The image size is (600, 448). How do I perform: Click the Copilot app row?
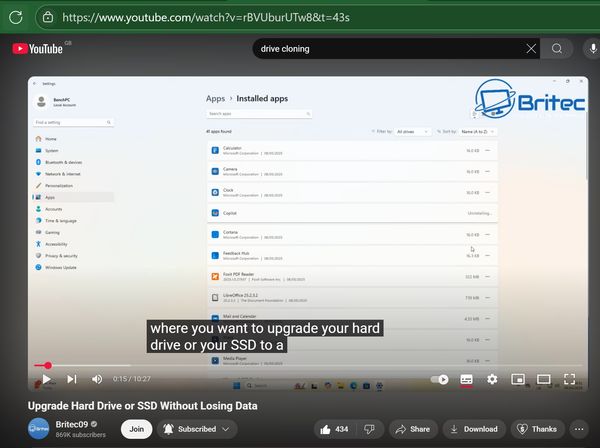click(x=352, y=213)
